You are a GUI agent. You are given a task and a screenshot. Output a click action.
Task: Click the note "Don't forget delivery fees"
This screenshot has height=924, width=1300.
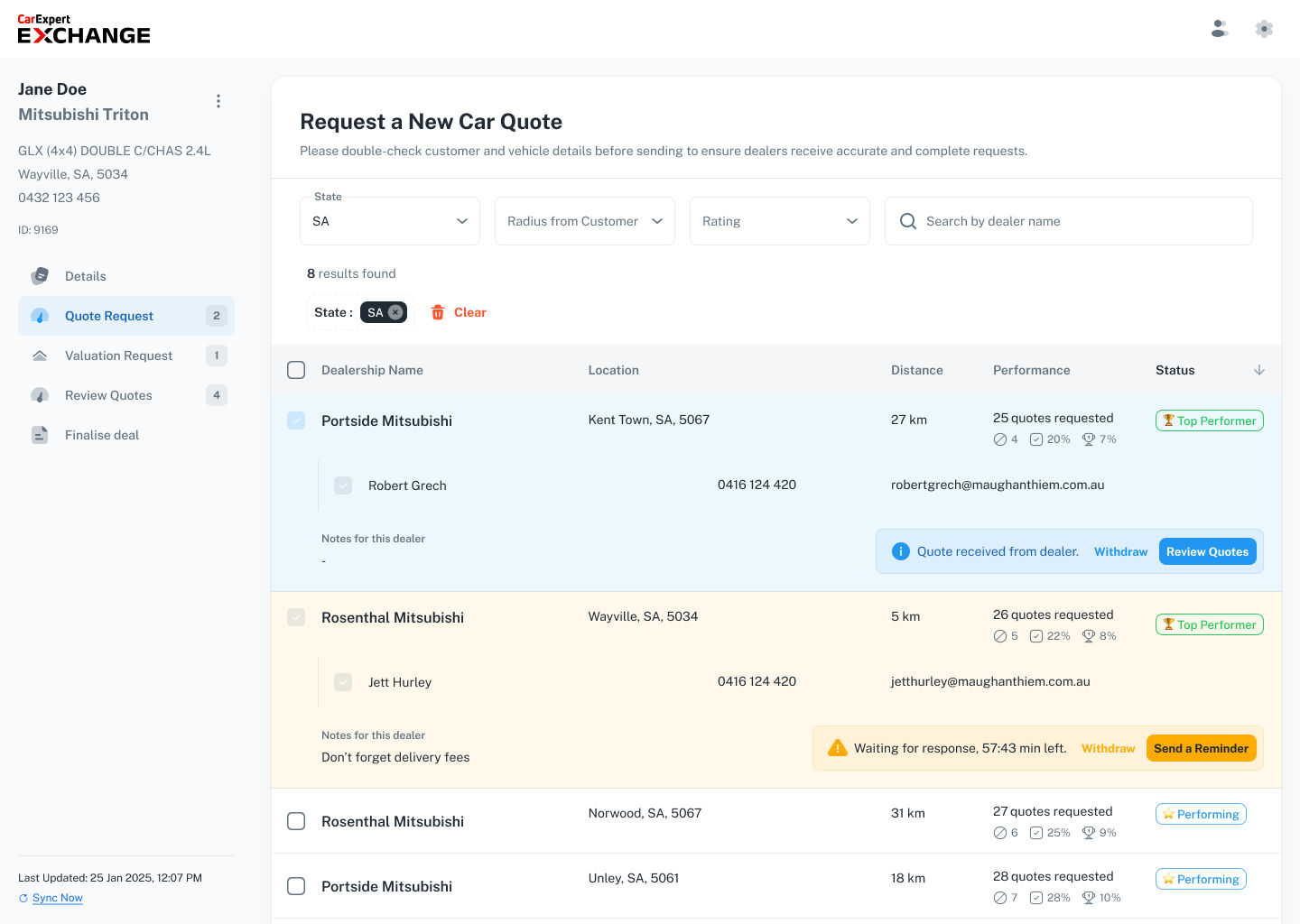click(x=395, y=757)
